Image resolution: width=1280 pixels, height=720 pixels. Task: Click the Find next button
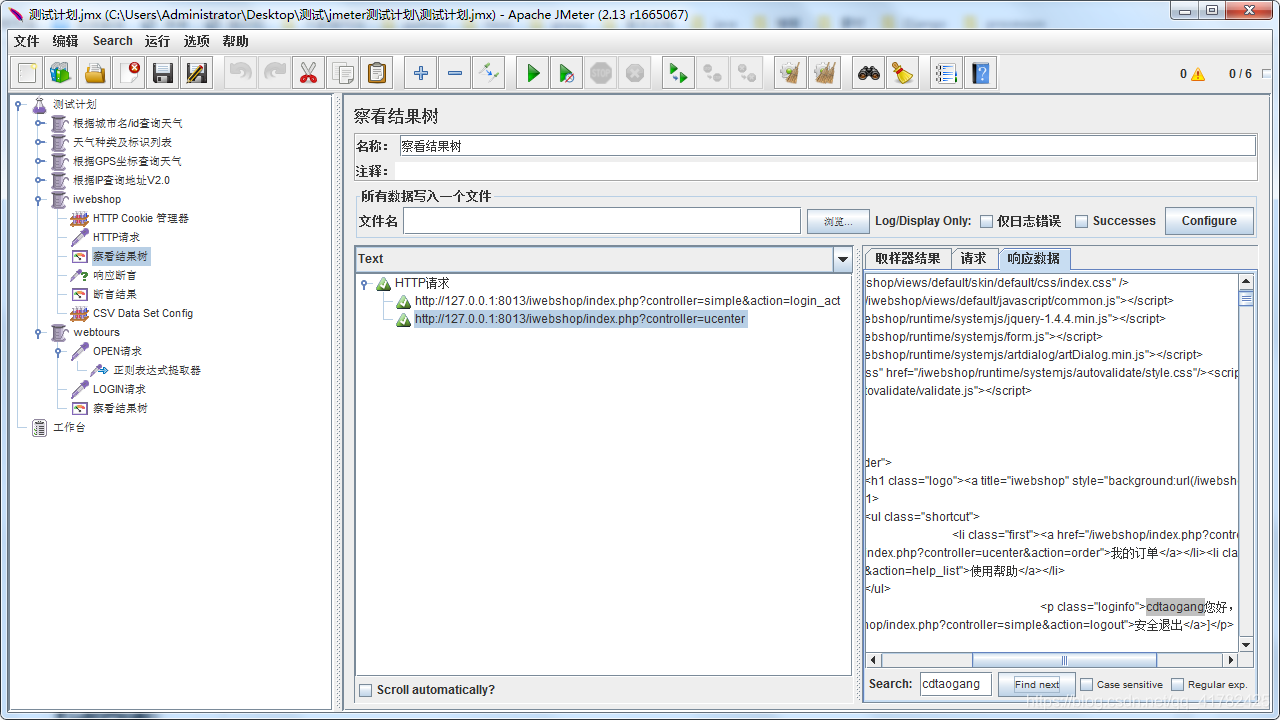click(x=1037, y=685)
